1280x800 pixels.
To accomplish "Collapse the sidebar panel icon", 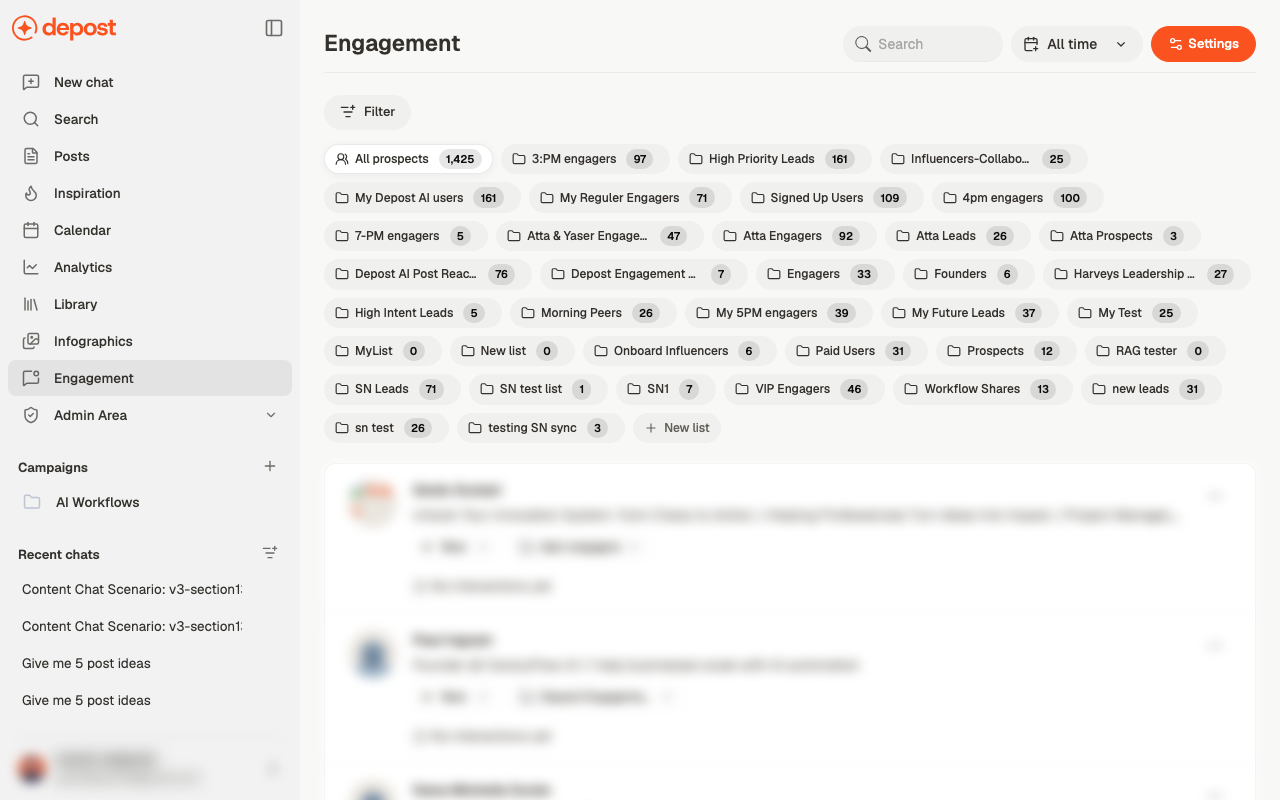I will [x=274, y=28].
